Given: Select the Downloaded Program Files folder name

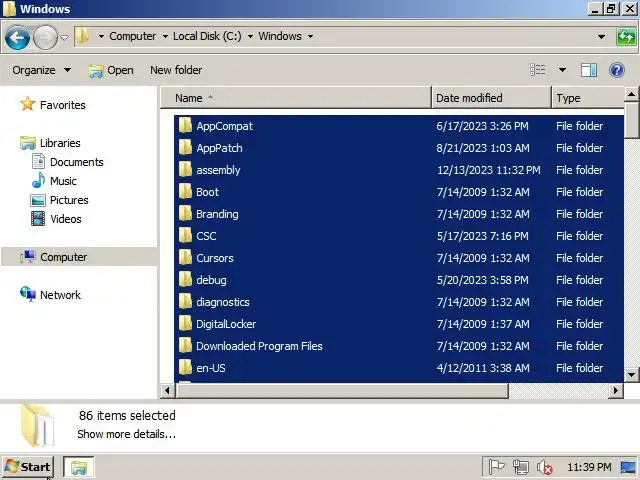Looking at the screenshot, I should click(x=259, y=346).
